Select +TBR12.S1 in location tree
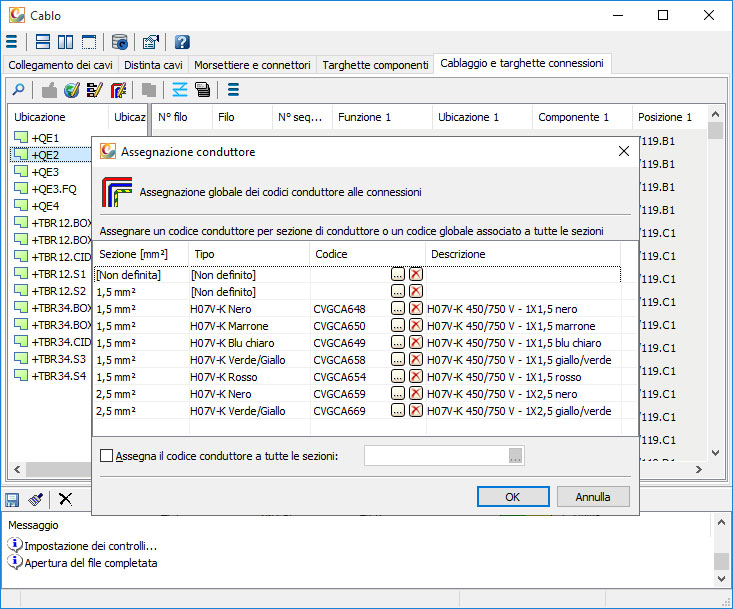Viewport: 733px width, 609px height. (x=58, y=274)
